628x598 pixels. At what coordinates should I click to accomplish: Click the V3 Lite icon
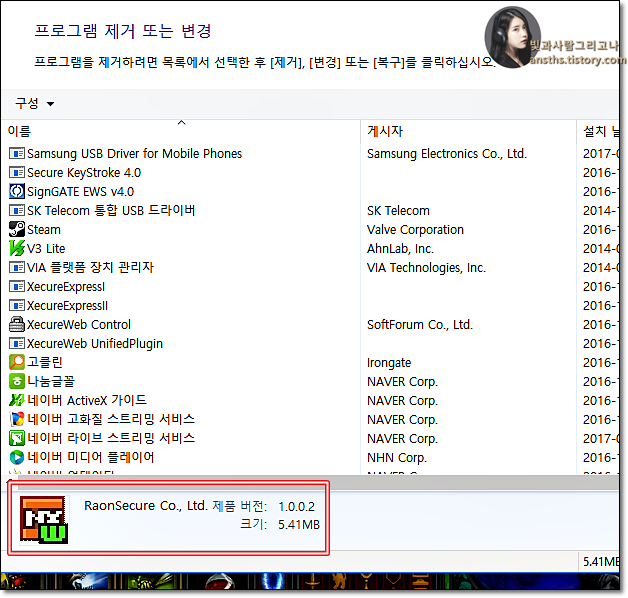pos(17,248)
